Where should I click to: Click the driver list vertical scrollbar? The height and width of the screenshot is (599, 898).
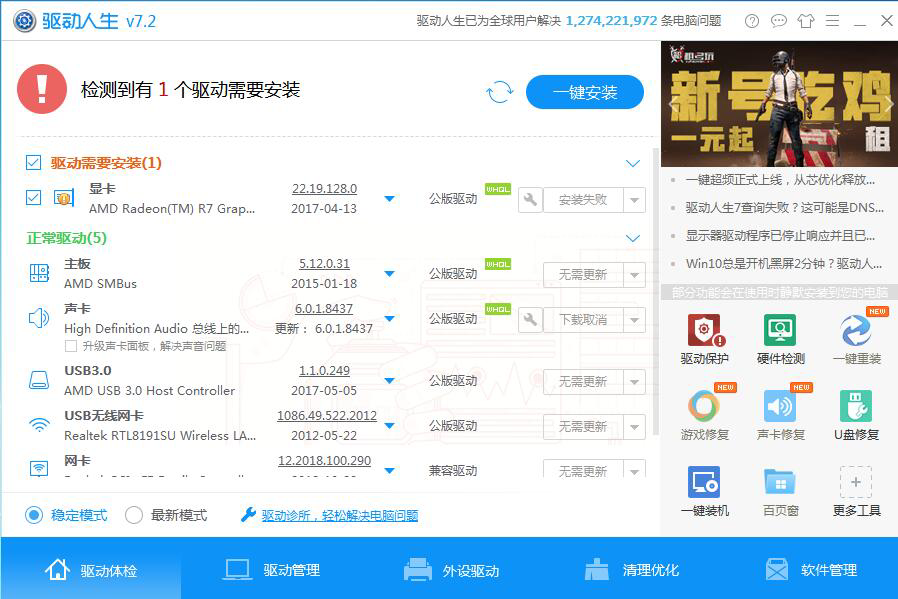656,291
